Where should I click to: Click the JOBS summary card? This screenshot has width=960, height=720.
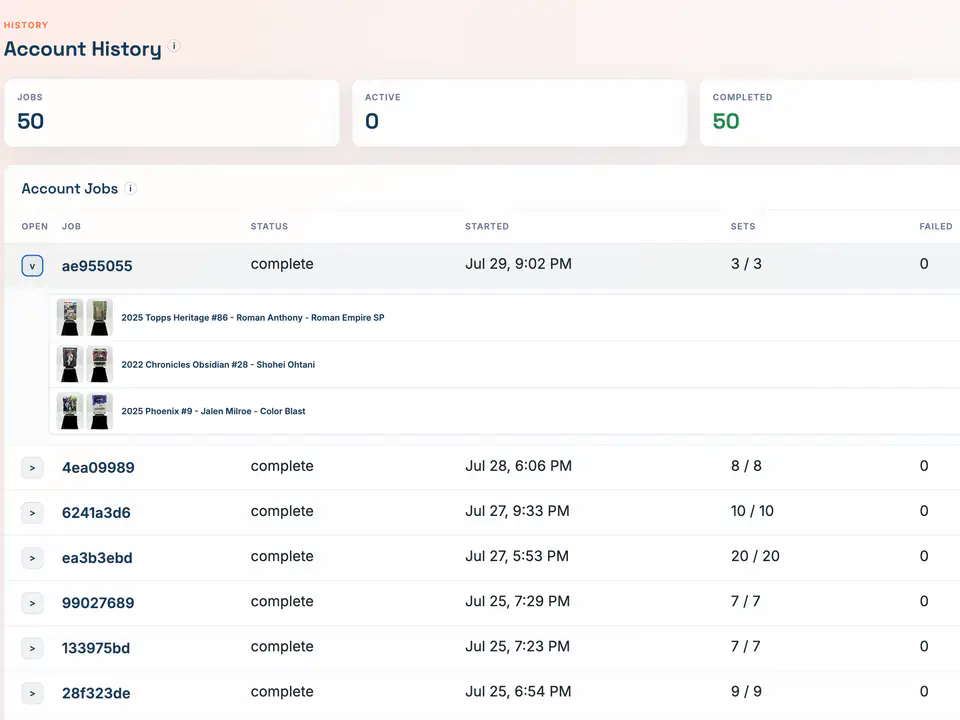172,113
